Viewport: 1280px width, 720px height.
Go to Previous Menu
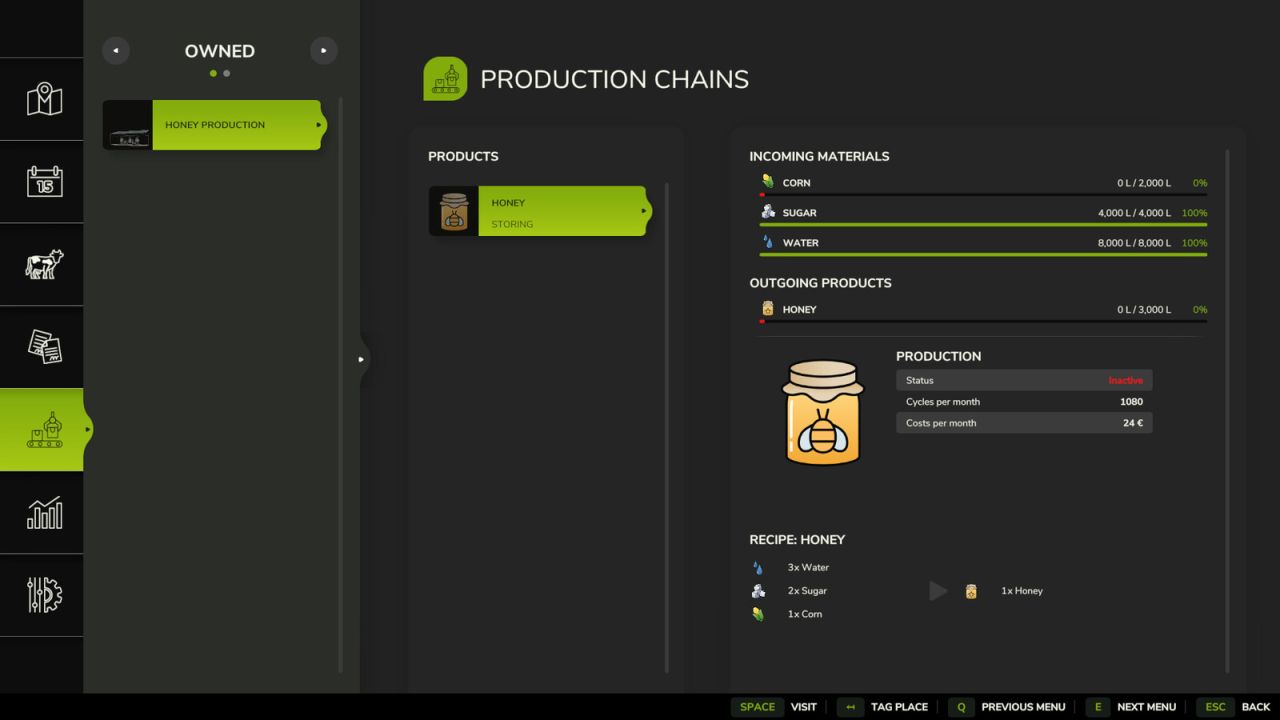click(x=1008, y=707)
